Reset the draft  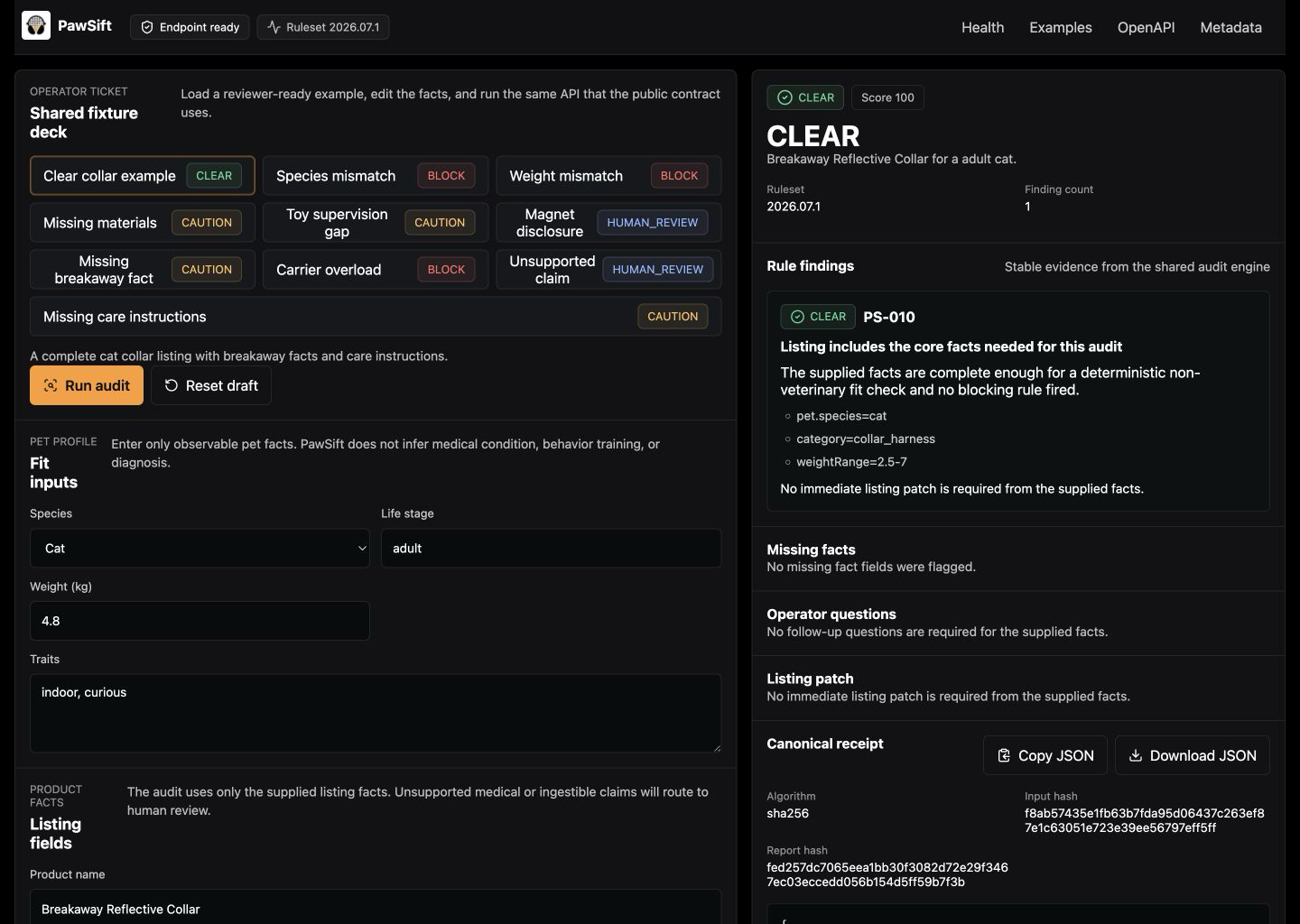click(x=211, y=385)
